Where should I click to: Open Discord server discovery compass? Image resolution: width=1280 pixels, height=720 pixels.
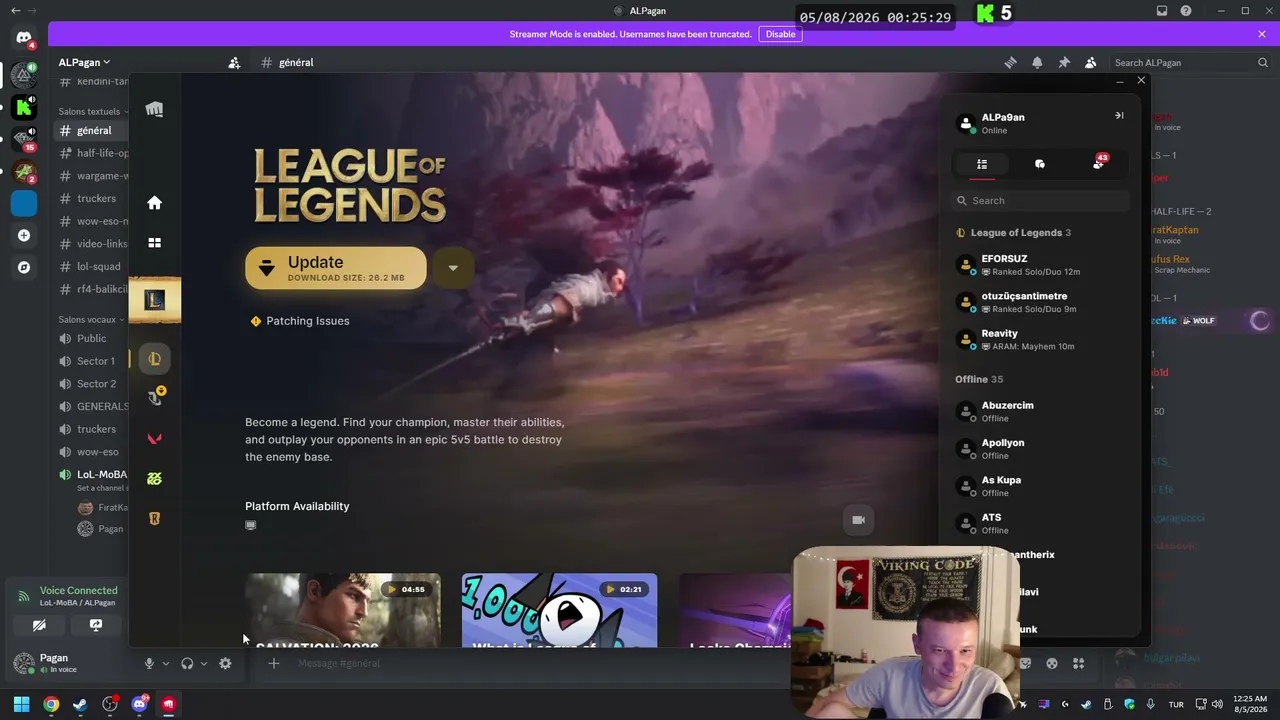click(x=24, y=268)
